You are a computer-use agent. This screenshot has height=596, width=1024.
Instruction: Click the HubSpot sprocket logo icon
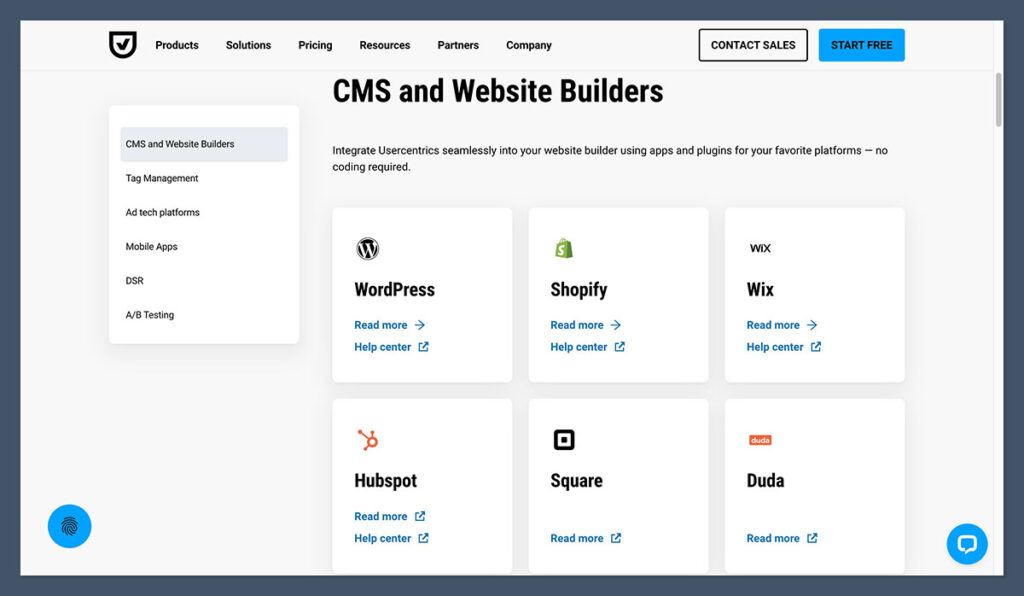coord(367,440)
